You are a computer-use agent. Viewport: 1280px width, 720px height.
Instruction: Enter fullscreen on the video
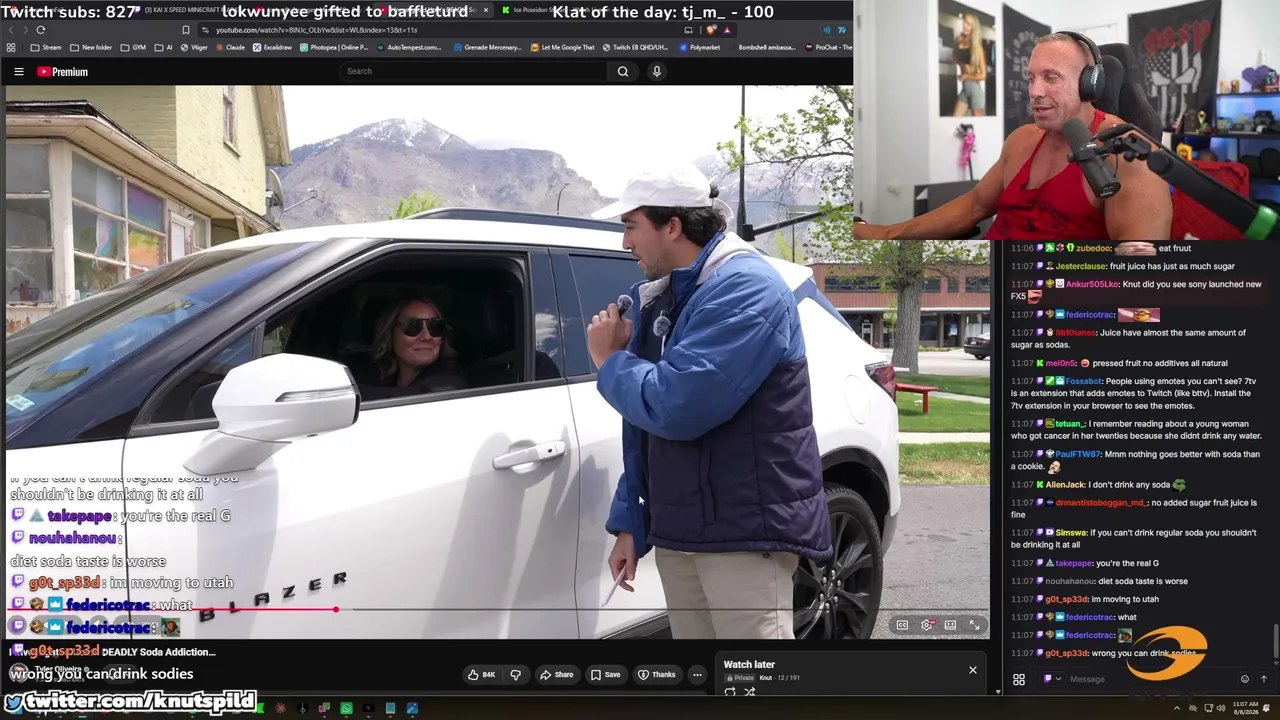pos(975,625)
